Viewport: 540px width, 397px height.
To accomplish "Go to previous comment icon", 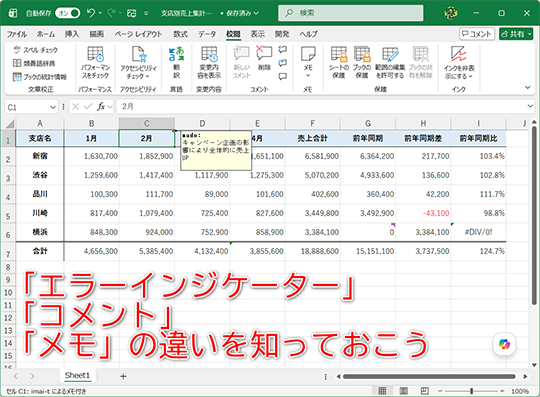I will point(282,50).
